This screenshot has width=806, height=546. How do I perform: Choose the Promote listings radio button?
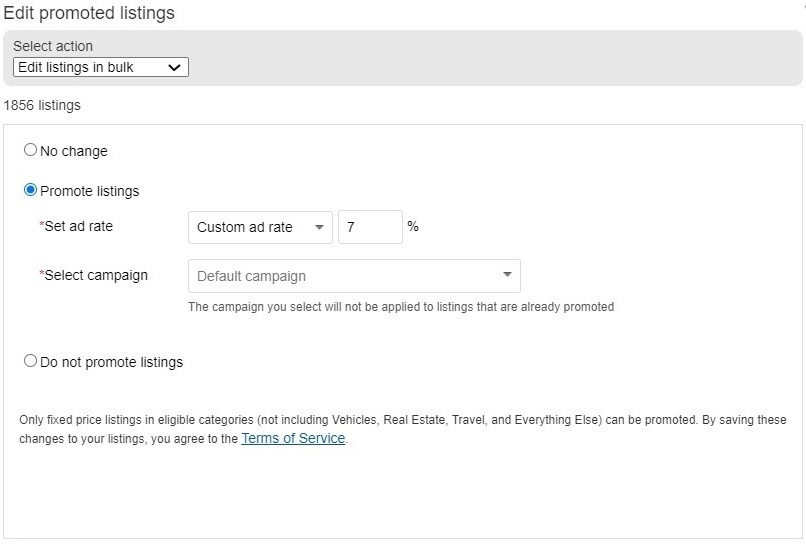[x=30, y=190]
